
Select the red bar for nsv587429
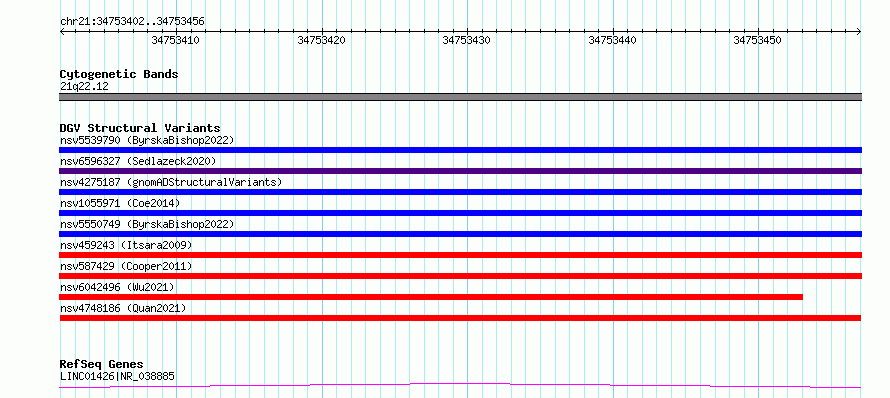point(460,276)
